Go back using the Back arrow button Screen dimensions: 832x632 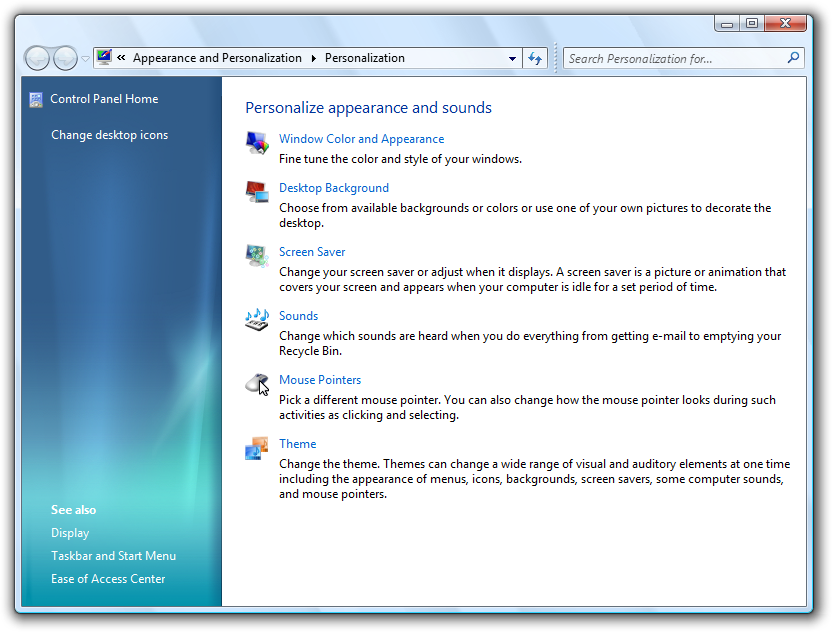tap(38, 58)
